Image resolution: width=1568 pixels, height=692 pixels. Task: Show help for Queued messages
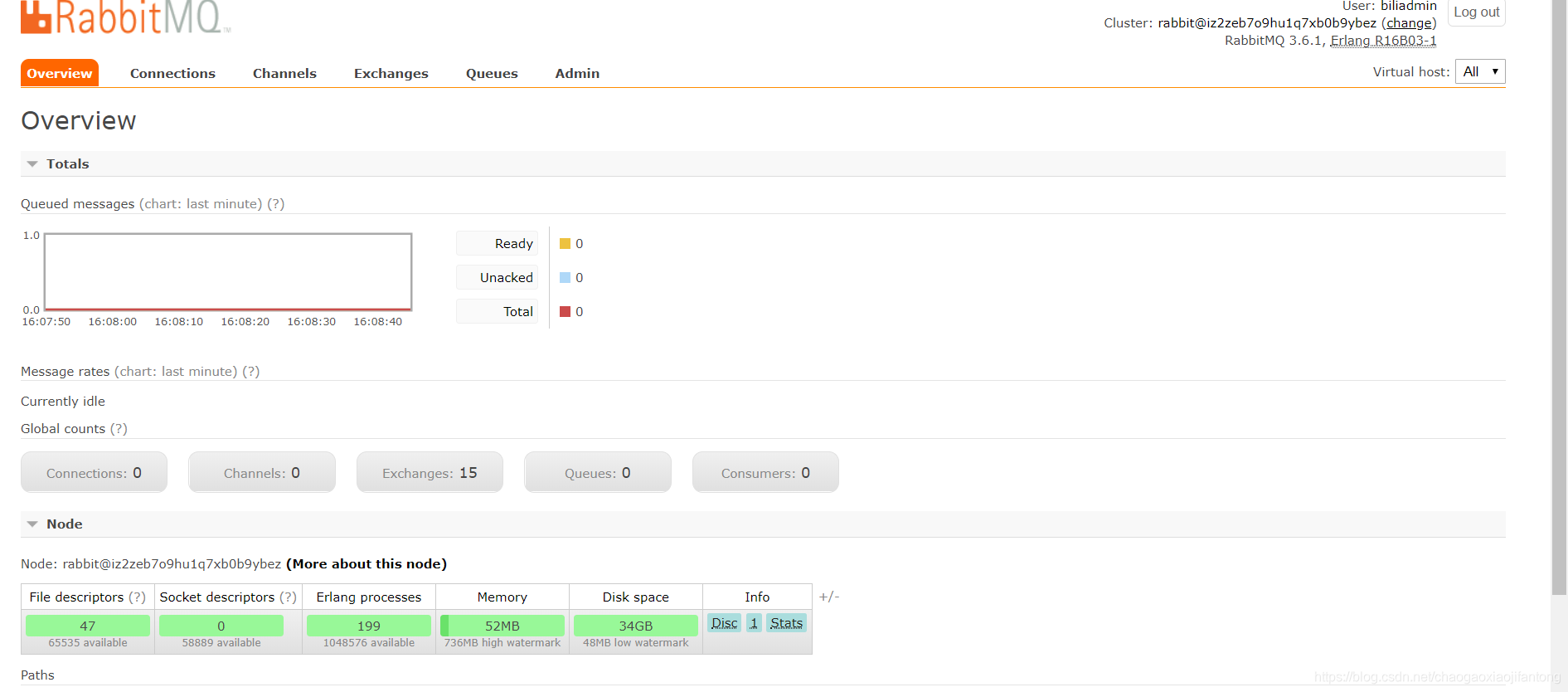click(275, 204)
